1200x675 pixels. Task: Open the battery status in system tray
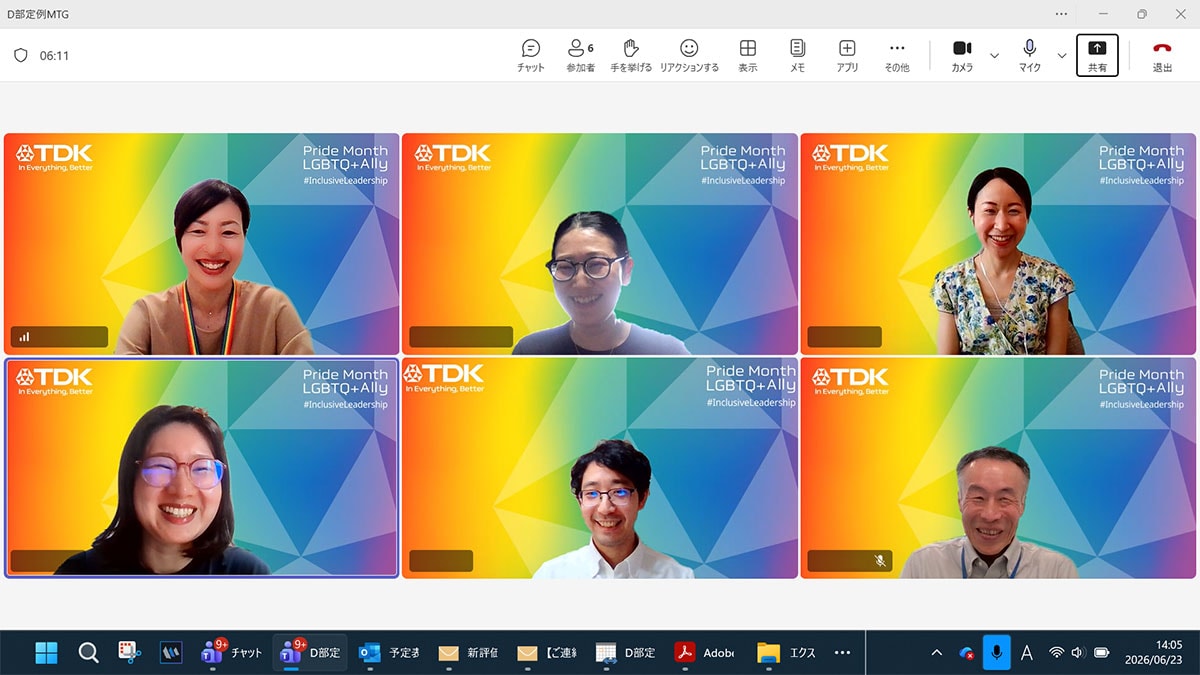pyautogui.click(x=1102, y=653)
